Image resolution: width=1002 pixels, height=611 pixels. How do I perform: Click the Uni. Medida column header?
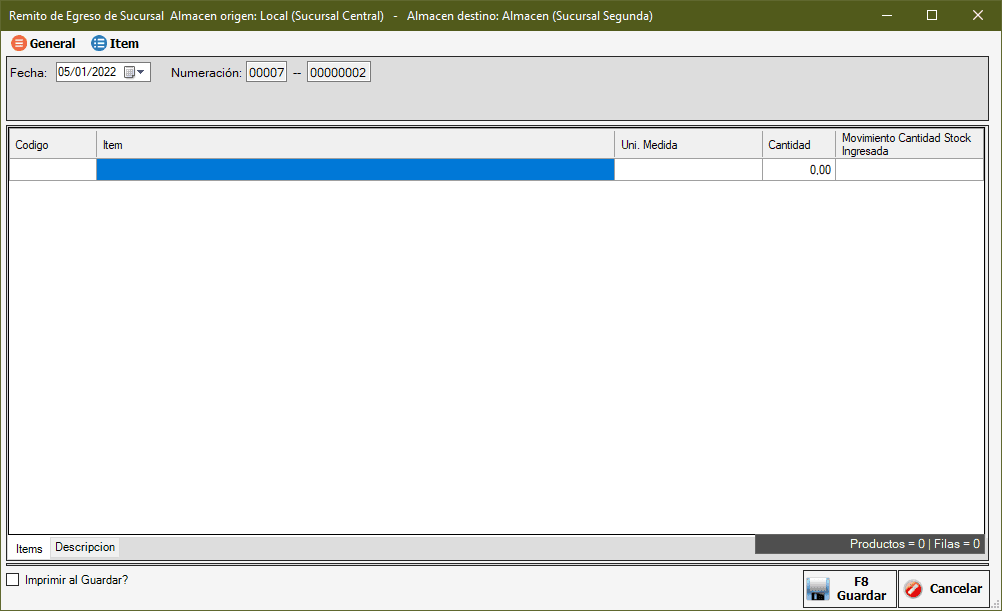pos(688,145)
